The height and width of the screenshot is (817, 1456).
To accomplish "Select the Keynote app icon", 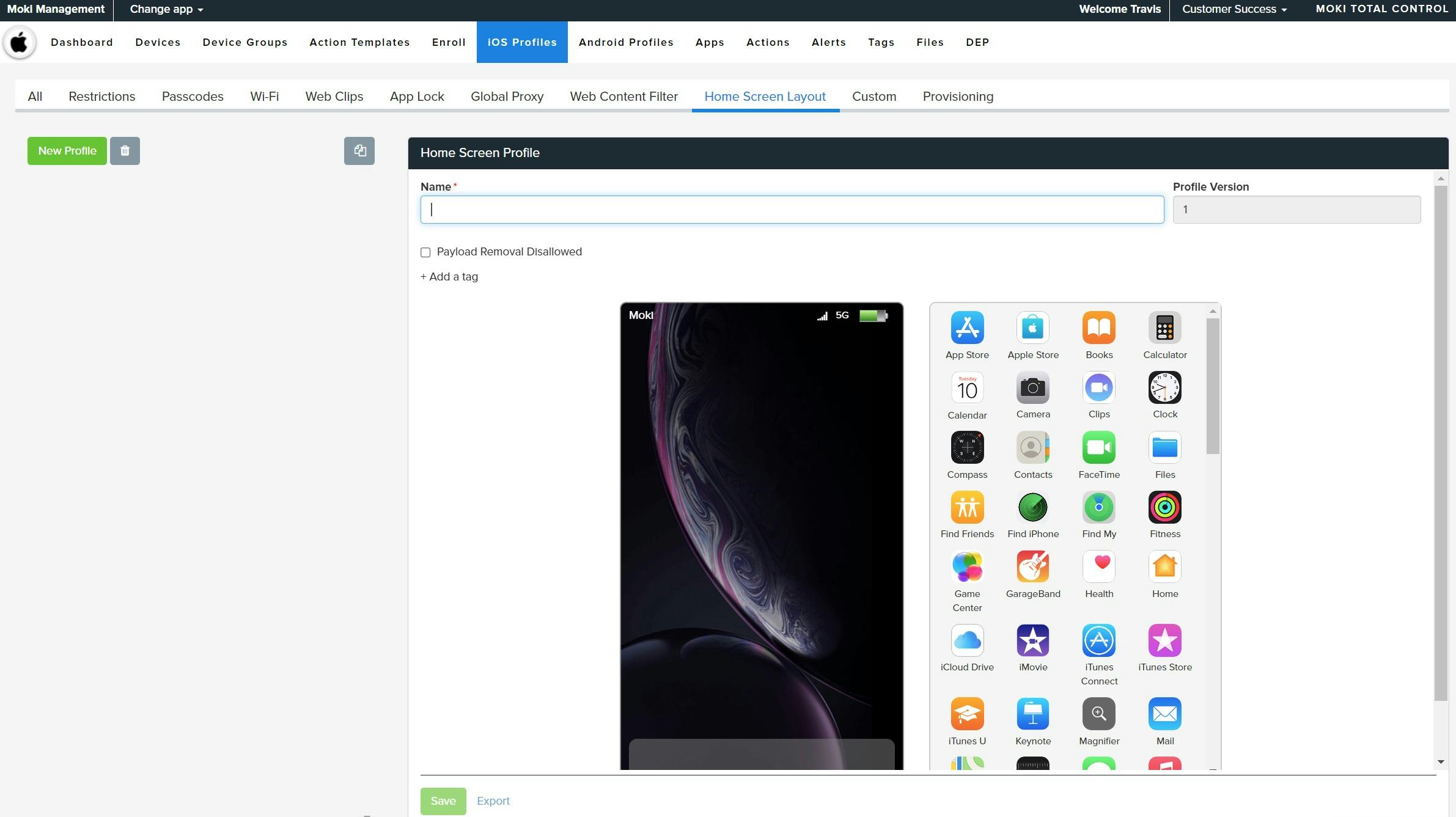I will tap(1032, 714).
